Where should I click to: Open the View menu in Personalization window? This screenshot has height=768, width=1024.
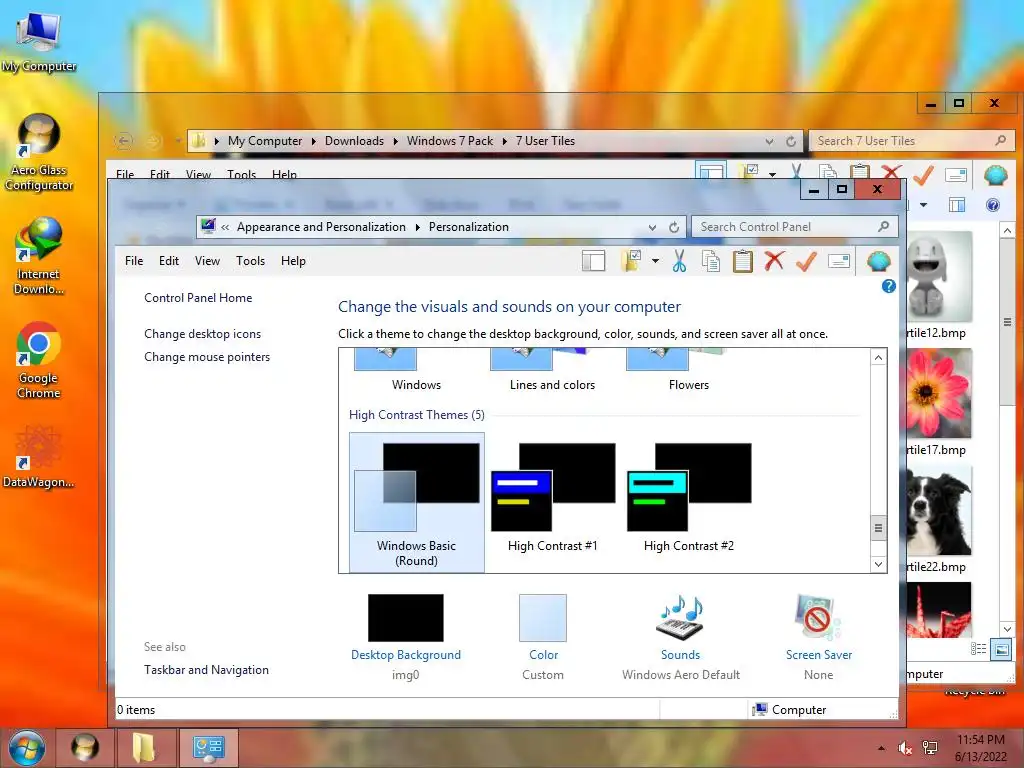pos(207,261)
